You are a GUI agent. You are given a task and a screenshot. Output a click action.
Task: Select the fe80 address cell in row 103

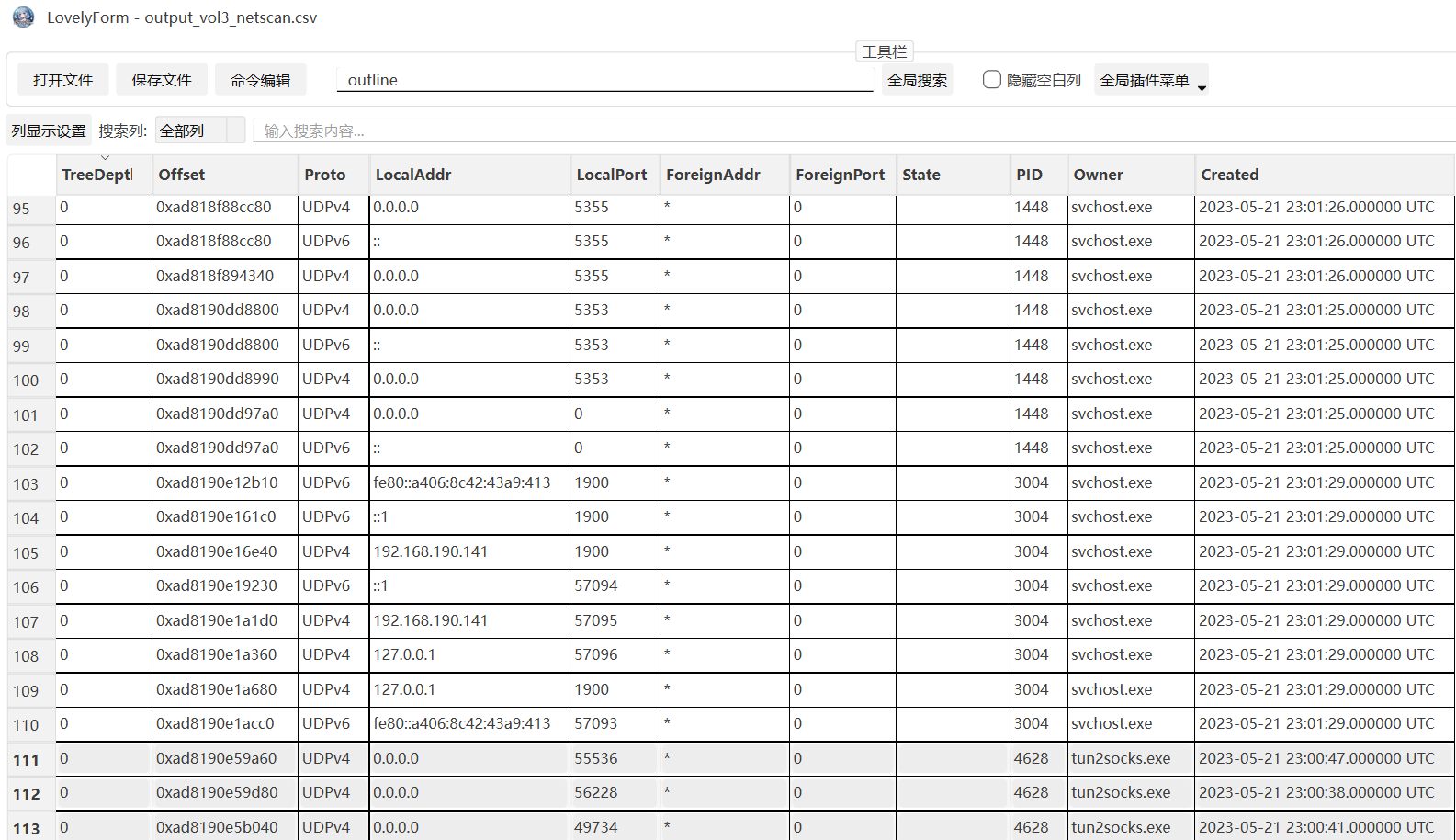tap(469, 482)
